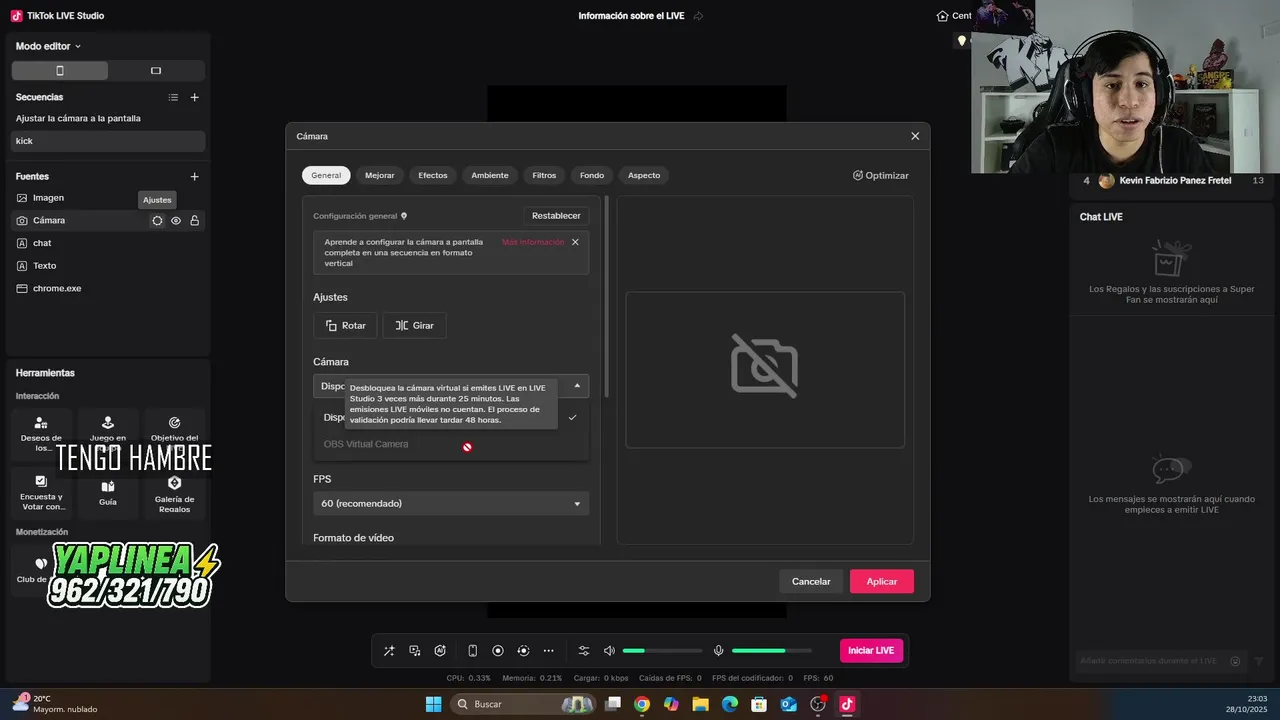This screenshot has height=720, width=1280.
Task: Open the Secuencias list view icon
Action: tap(173, 97)
